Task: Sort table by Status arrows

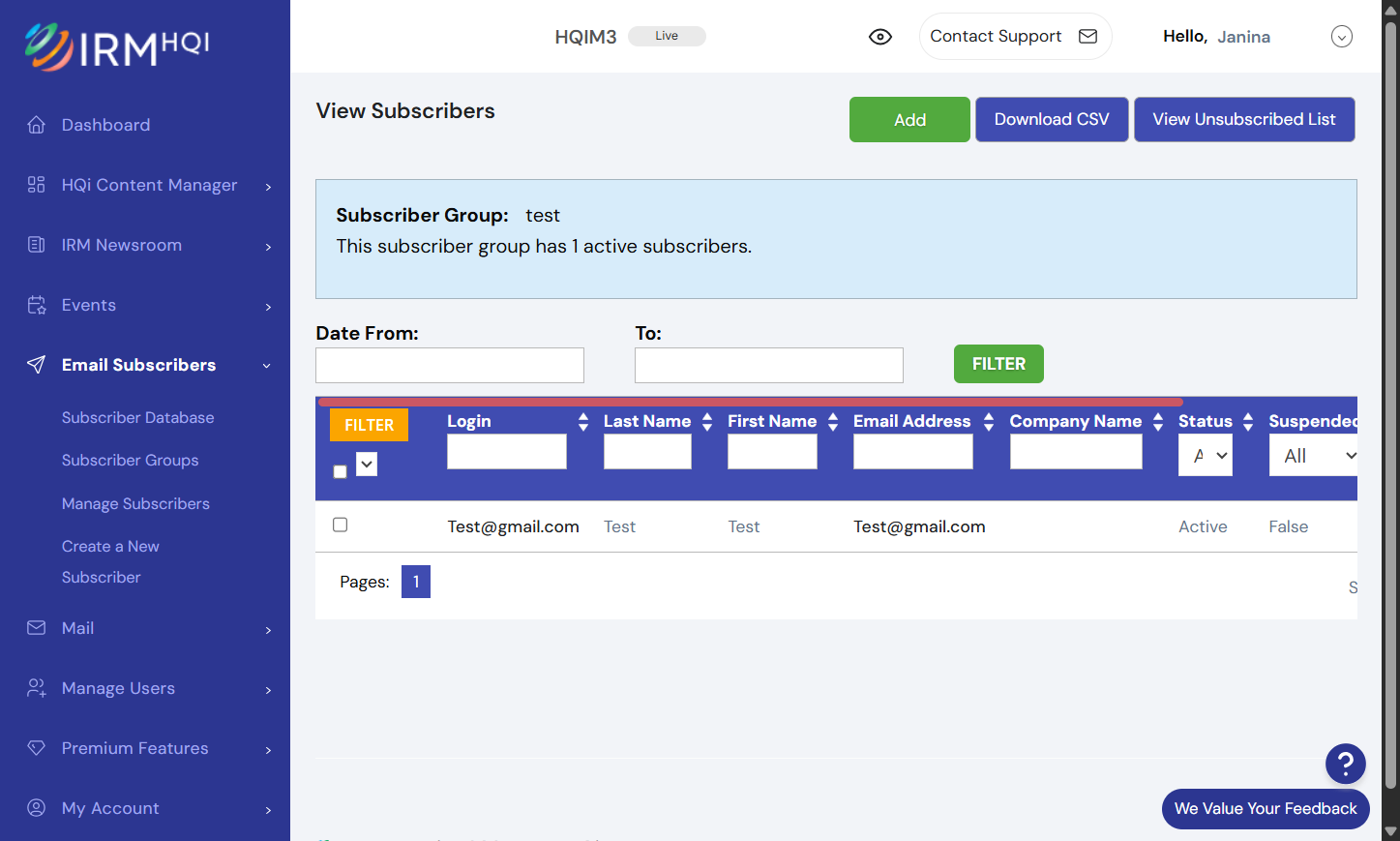Action: tap(1248, 422)
